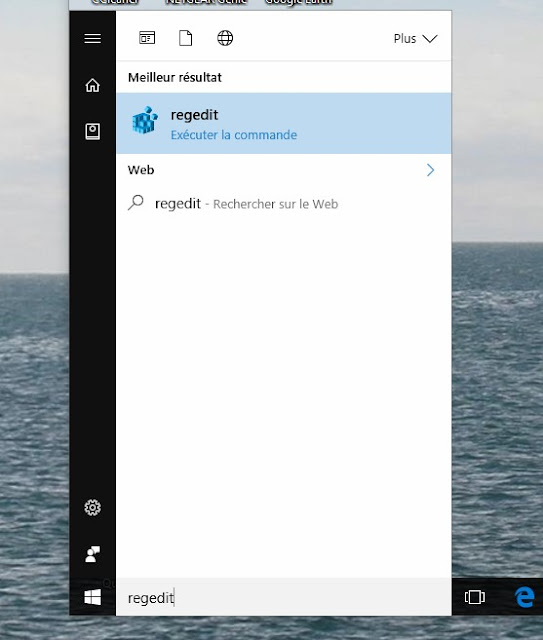Viewport: 543px width, 640px height.
Task: Expand the Web section arrow
Action: (x=430, y=170)
